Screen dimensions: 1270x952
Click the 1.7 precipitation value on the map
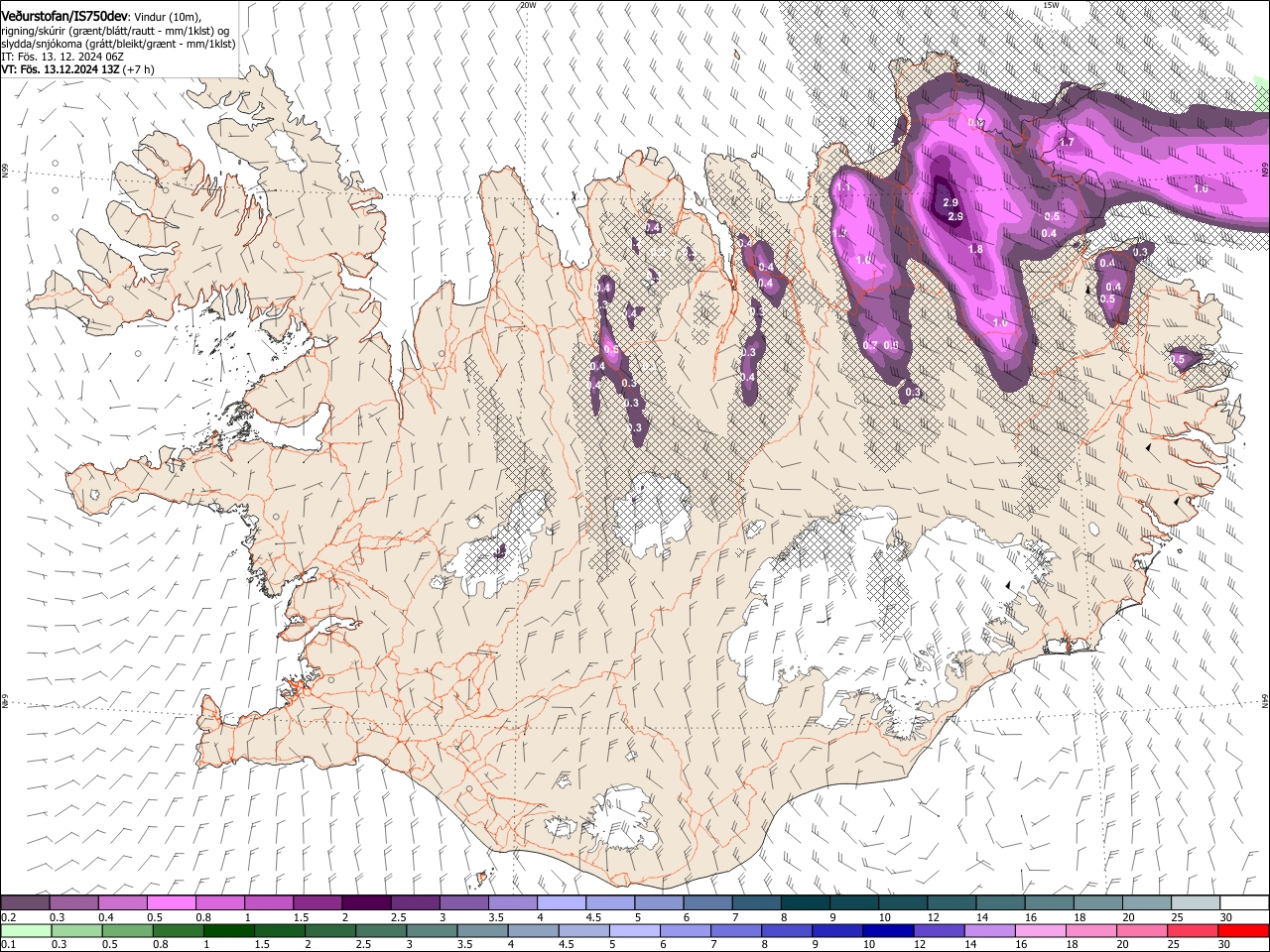pyautogui.click(x=1067, y=142)
